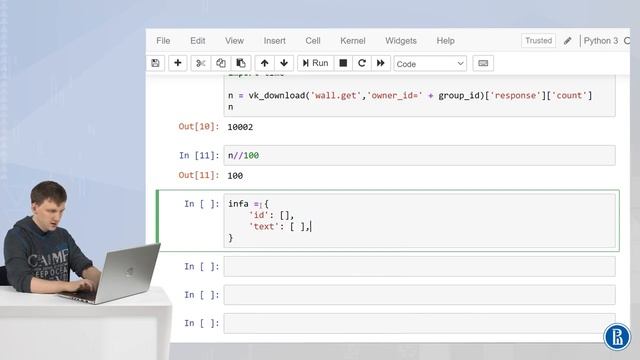Interrupt the kernel with the stop icon
The image size is (640, 360).
click(343, 63)
